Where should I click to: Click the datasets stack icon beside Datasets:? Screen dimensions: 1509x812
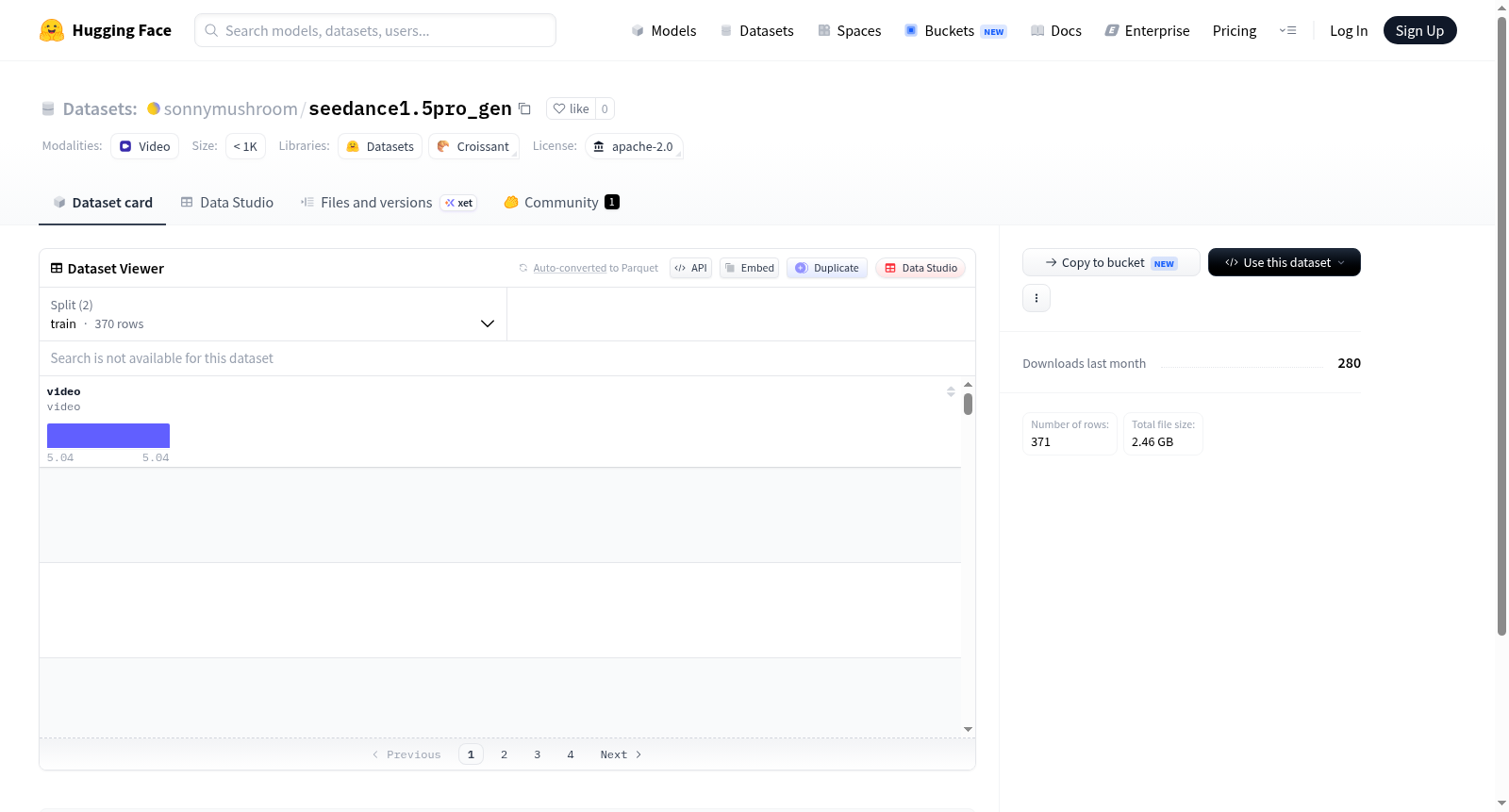point(48,108)
